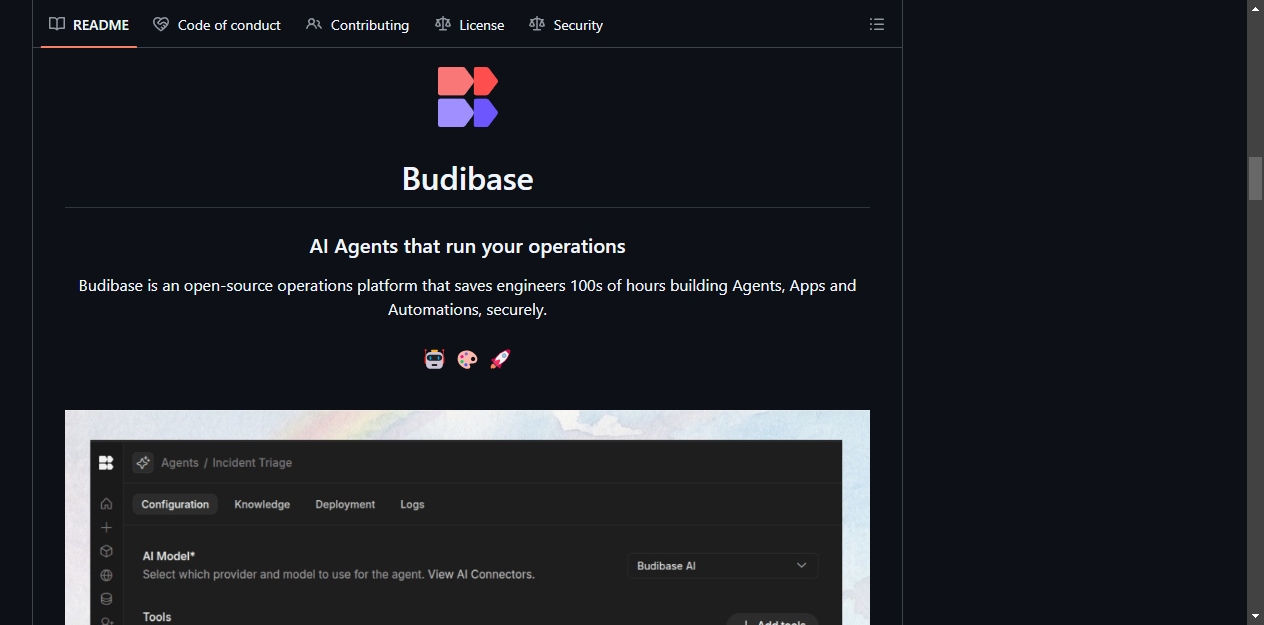Image resolution: width=1264 pixels, height=625 pixels.
Task: Click the License scale icon
Action: [x=443, y=24]
